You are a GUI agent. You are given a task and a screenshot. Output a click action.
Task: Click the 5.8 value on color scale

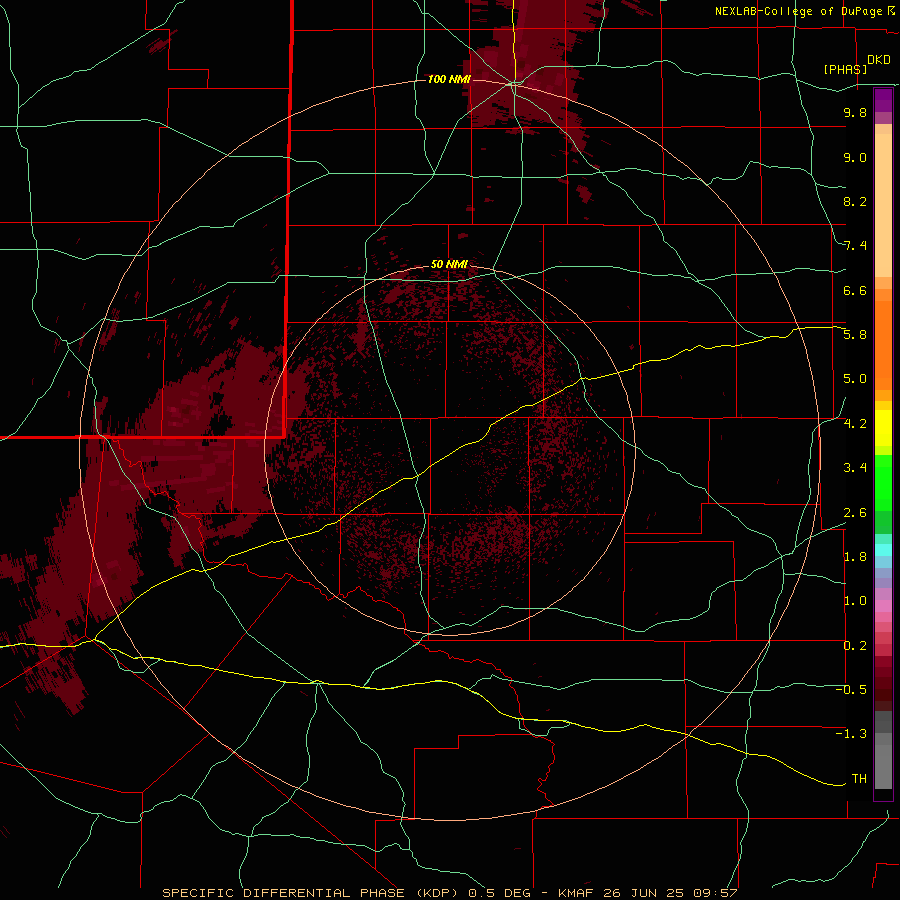[855, 335]
